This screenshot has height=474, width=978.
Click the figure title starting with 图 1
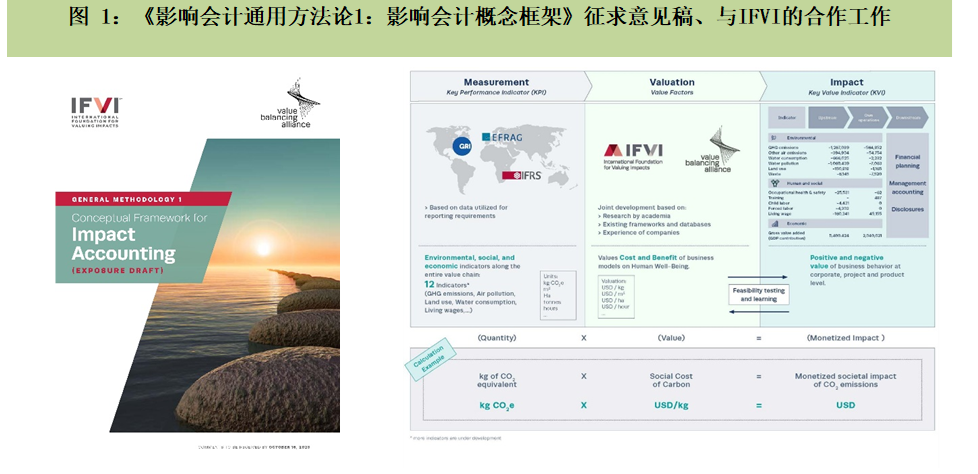[x=479, y=18]
